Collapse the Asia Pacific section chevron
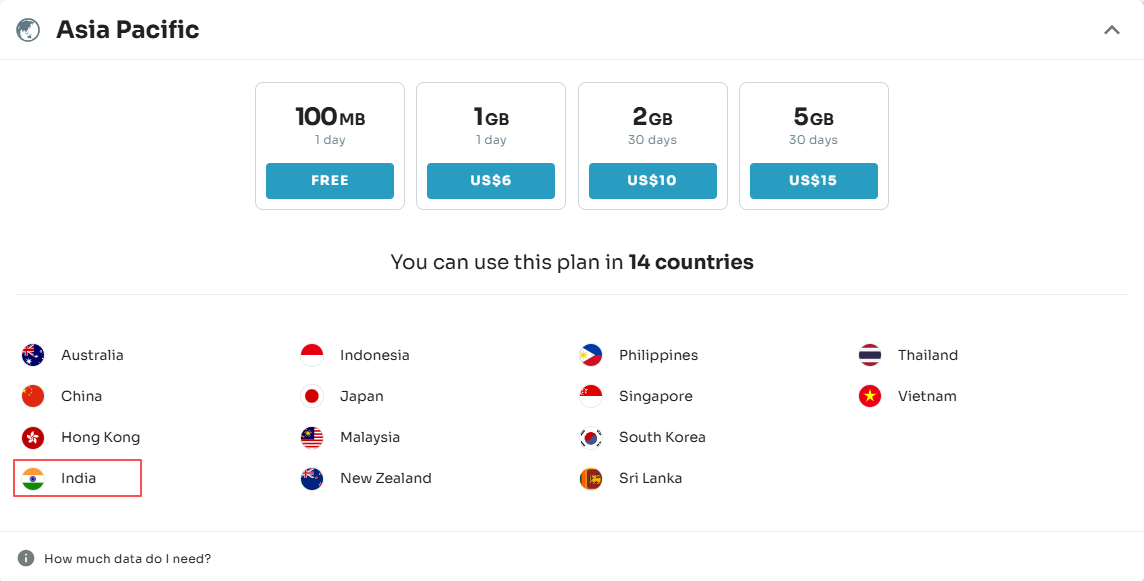This screenshot has width=1144, height=581. click(x=1111, y=30)
